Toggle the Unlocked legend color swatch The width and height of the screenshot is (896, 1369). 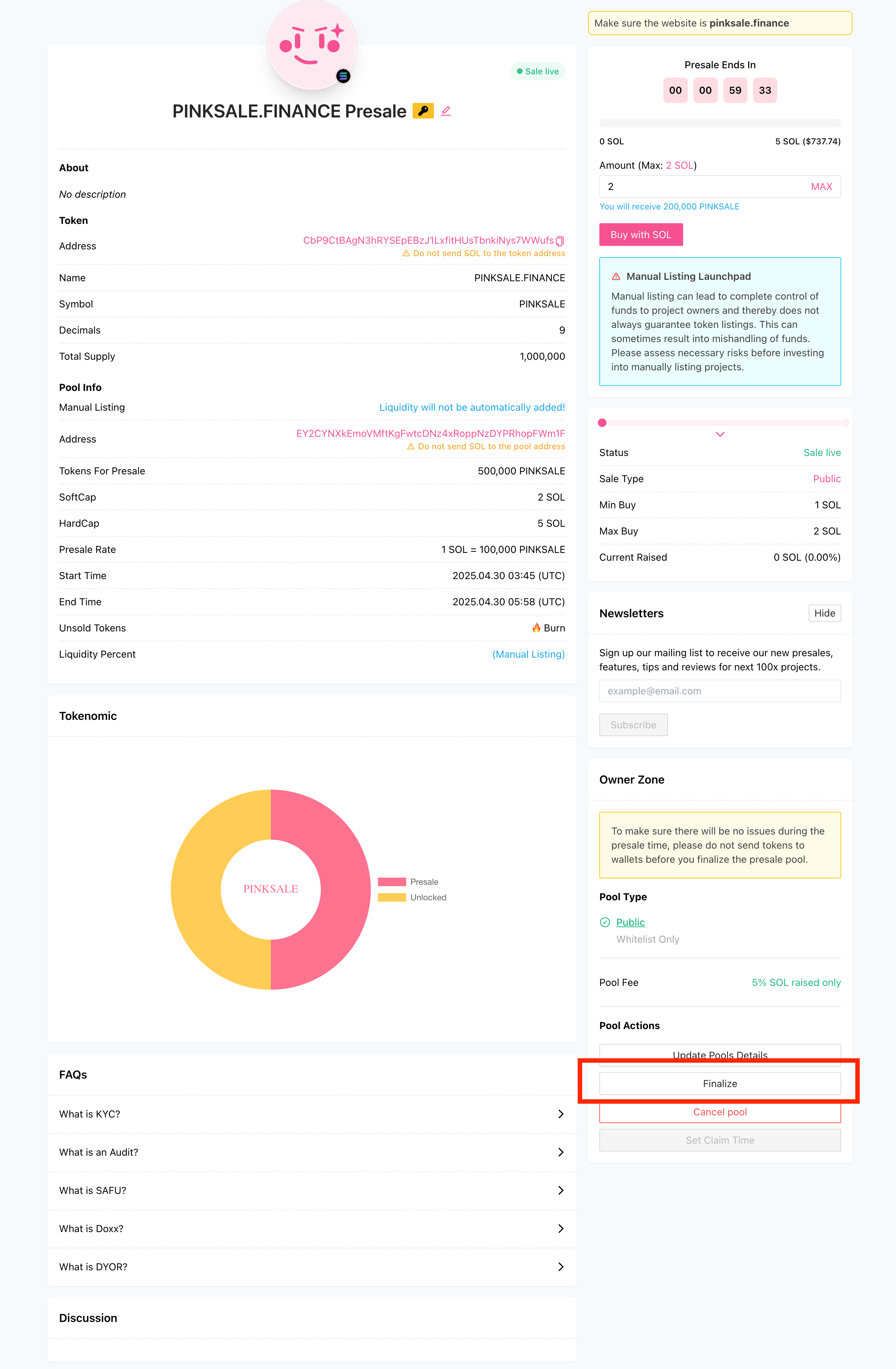coord(392,897)
